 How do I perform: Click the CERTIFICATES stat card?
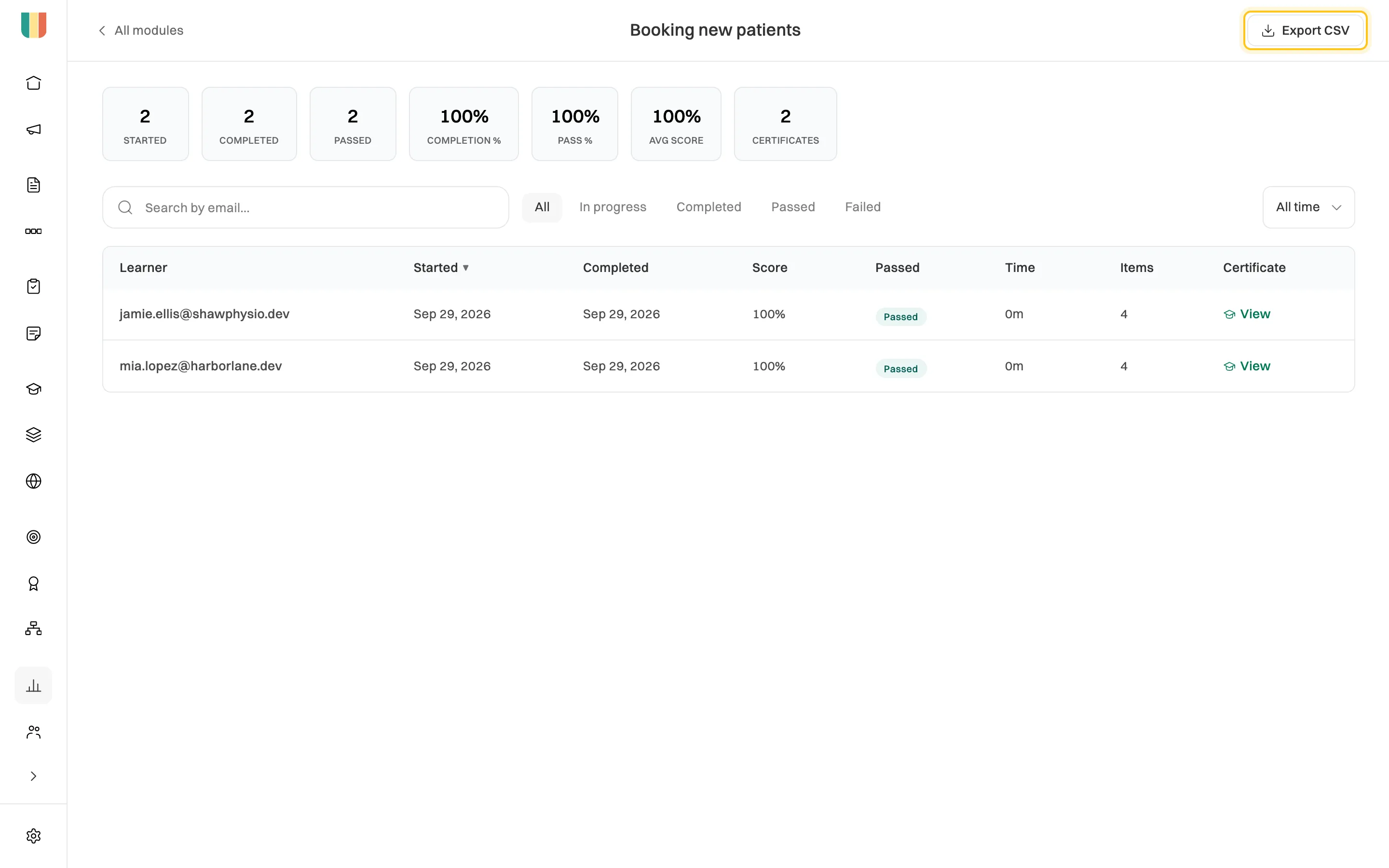(785, 124)
